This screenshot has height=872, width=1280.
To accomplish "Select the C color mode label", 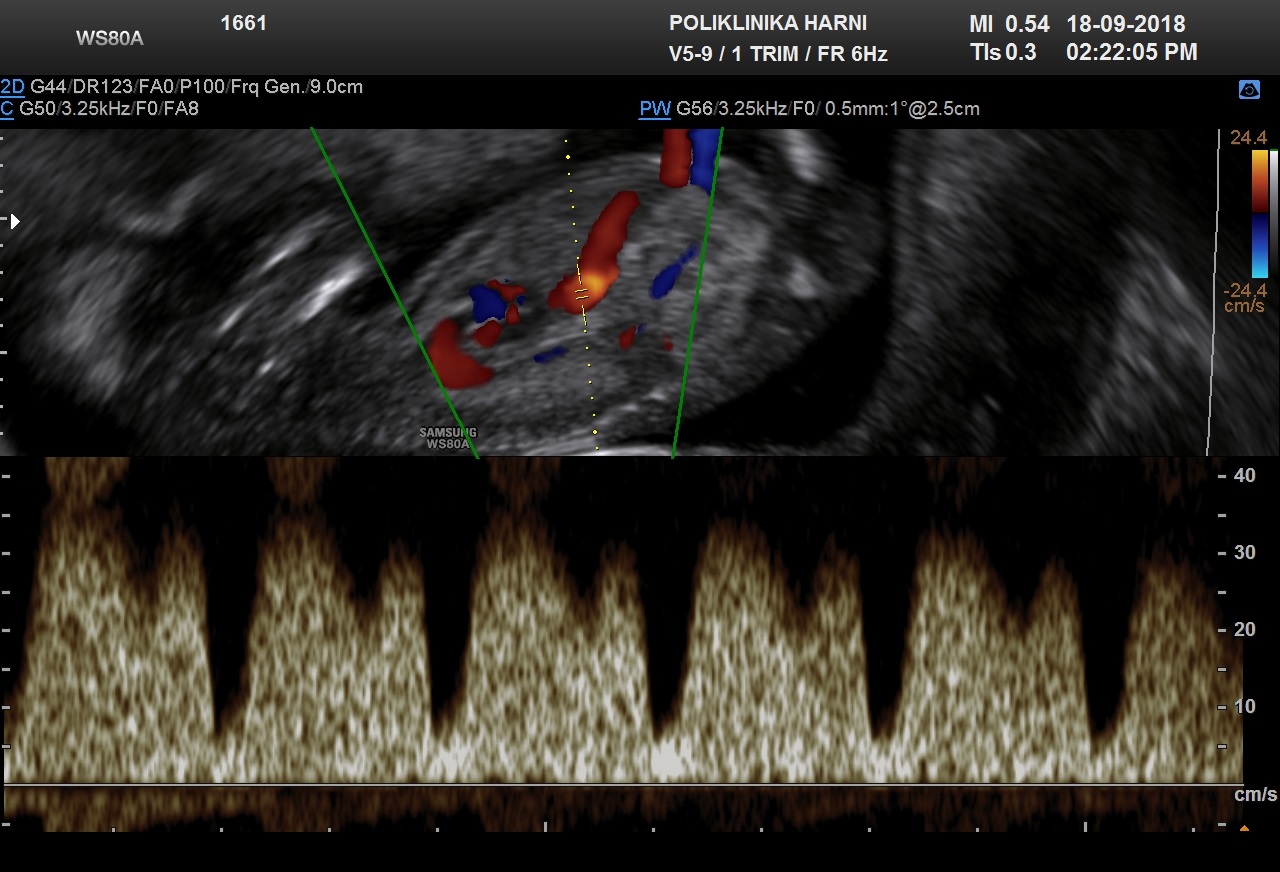I will 8,109.
